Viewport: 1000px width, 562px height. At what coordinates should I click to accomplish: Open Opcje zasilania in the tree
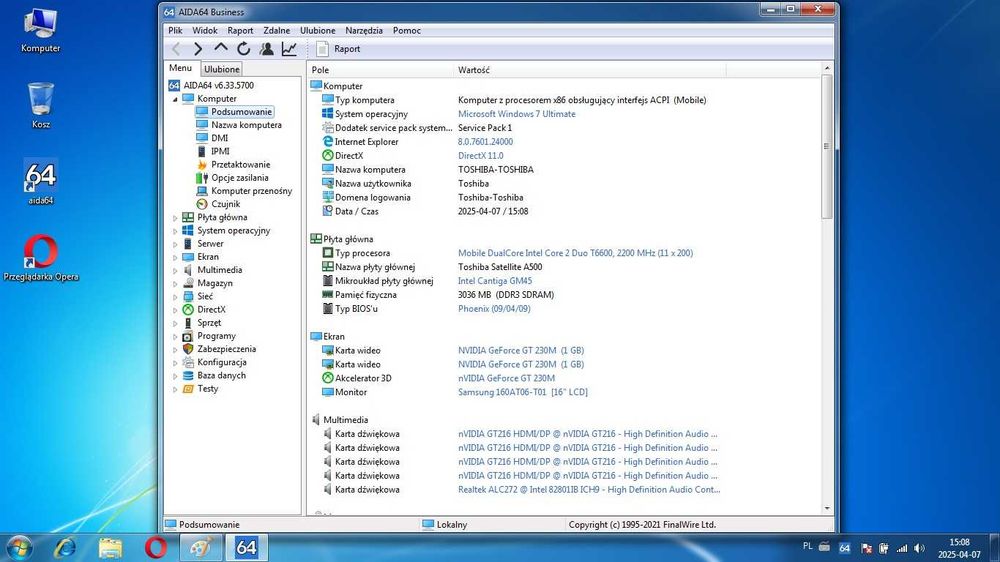[x=239, y=178]
